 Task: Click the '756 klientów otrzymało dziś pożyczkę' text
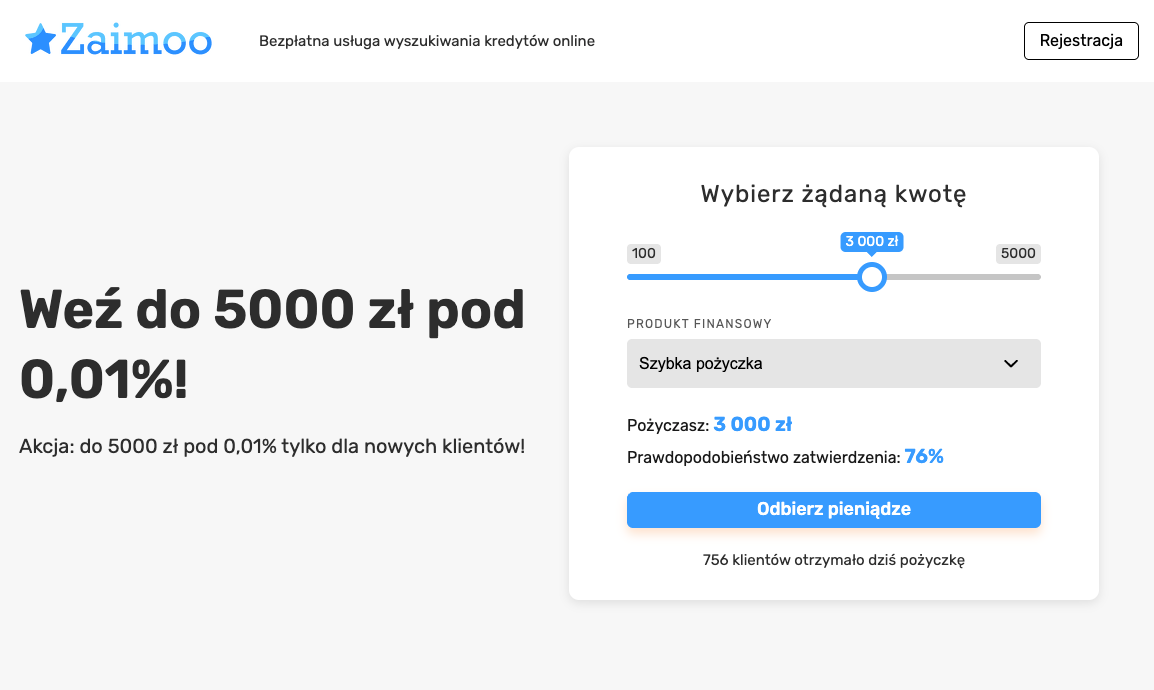[833, 560]
